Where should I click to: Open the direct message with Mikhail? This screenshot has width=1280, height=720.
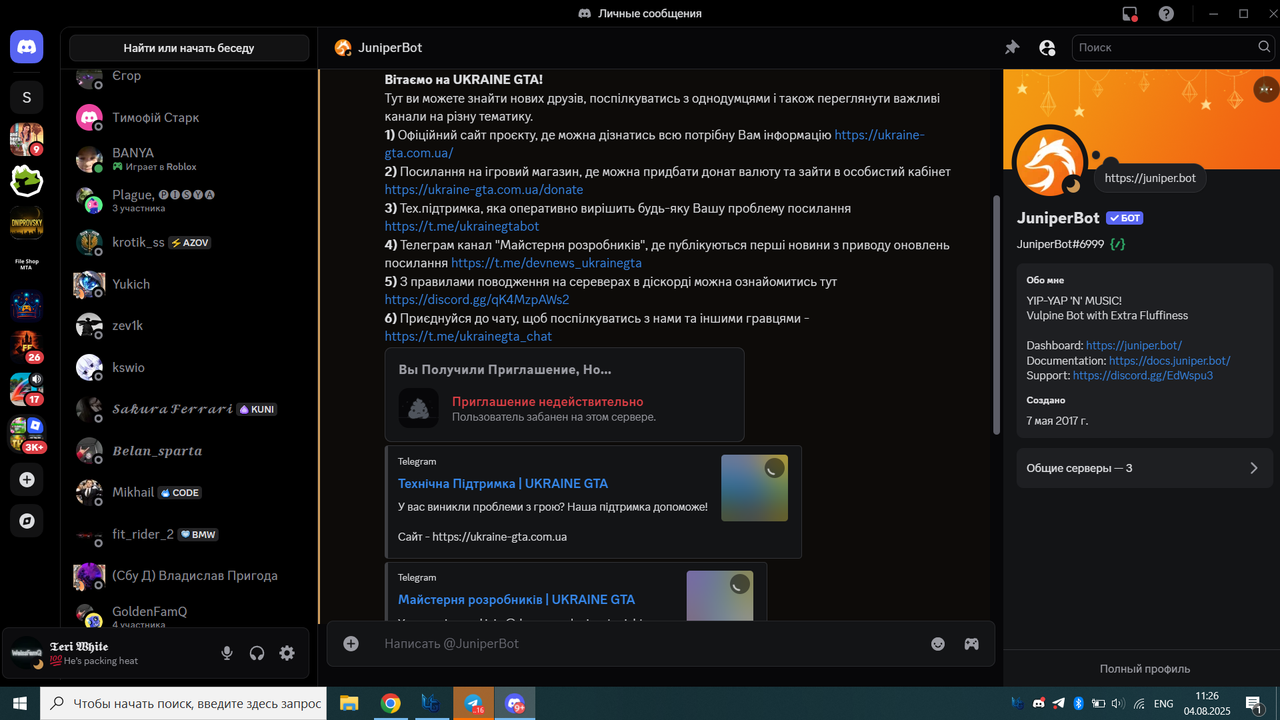coord(190,492)
